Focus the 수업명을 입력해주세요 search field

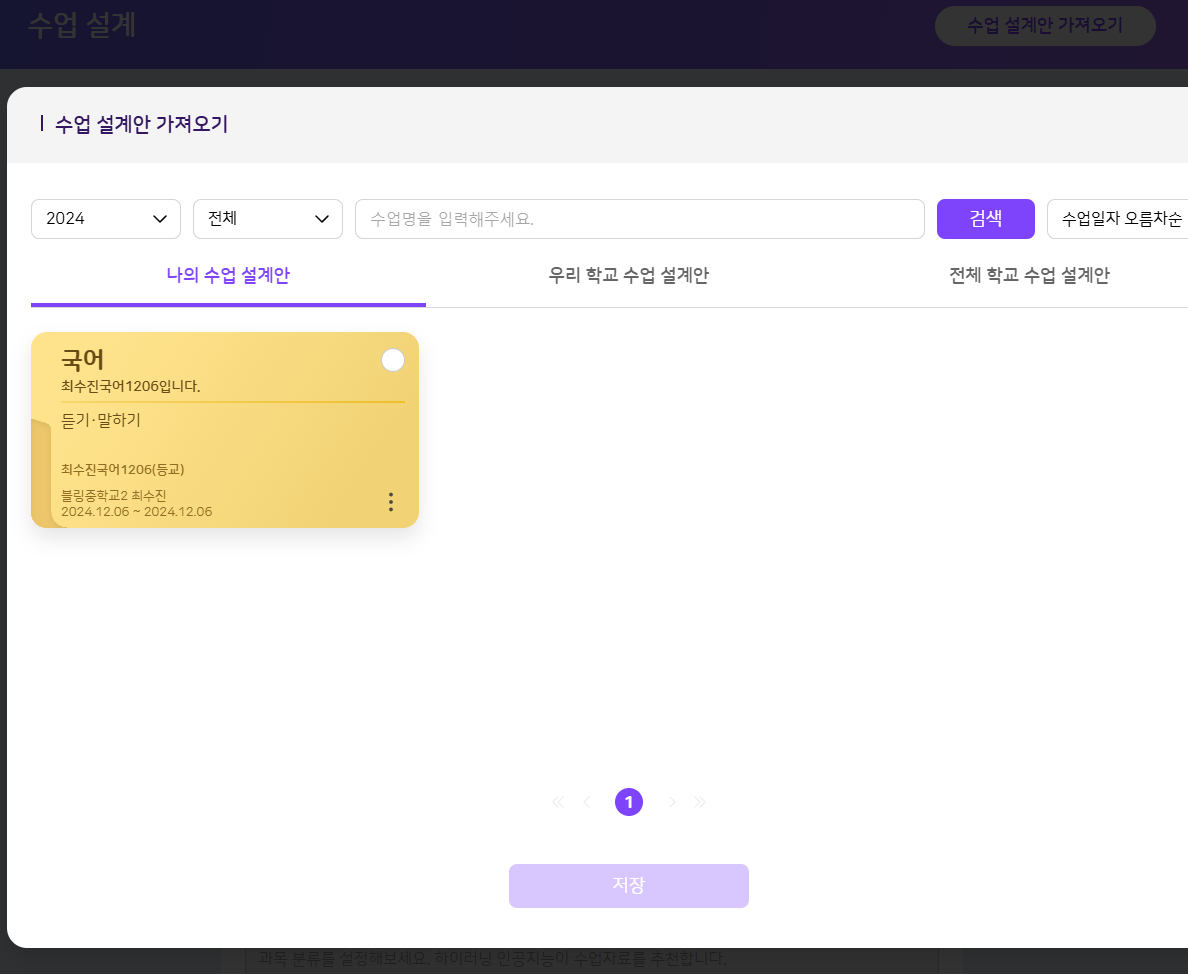[x=639, y=219]
